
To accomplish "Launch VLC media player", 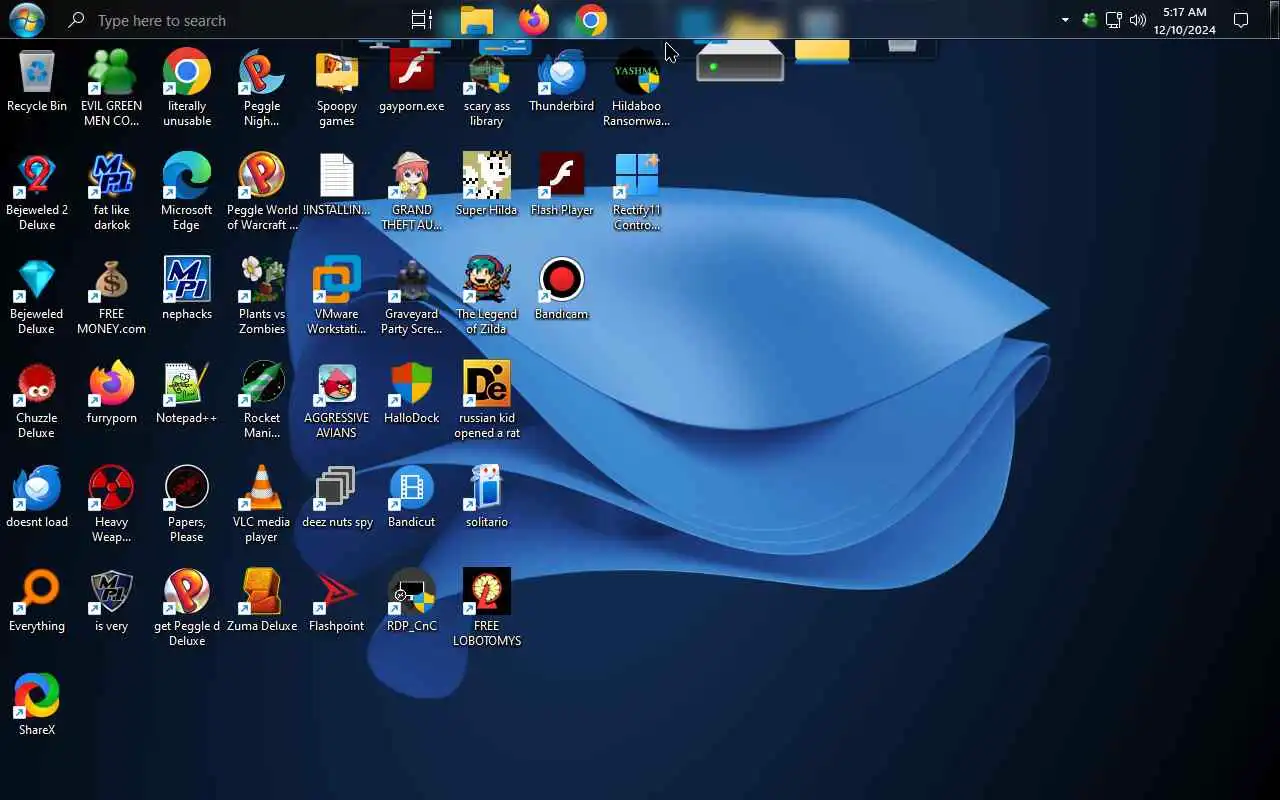I will (262, 504).
